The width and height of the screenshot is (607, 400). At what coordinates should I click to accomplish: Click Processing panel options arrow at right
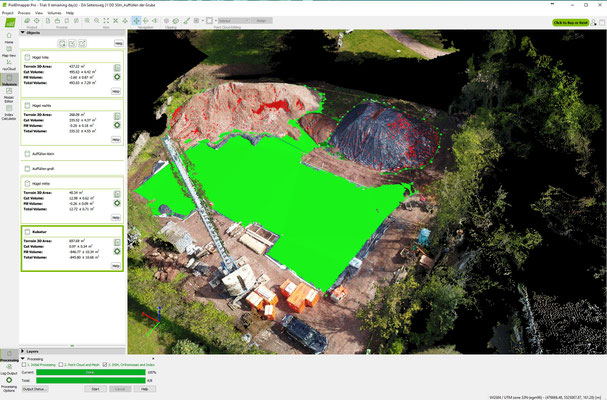(153, 359)
